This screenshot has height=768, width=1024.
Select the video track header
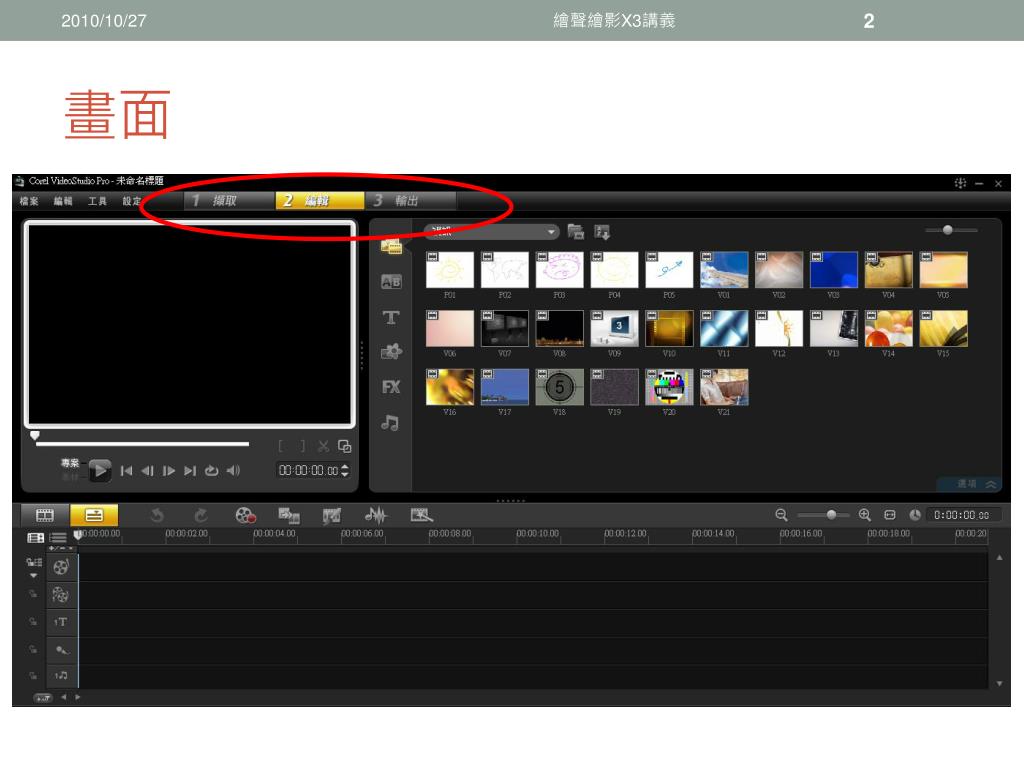tap(61, 567)
